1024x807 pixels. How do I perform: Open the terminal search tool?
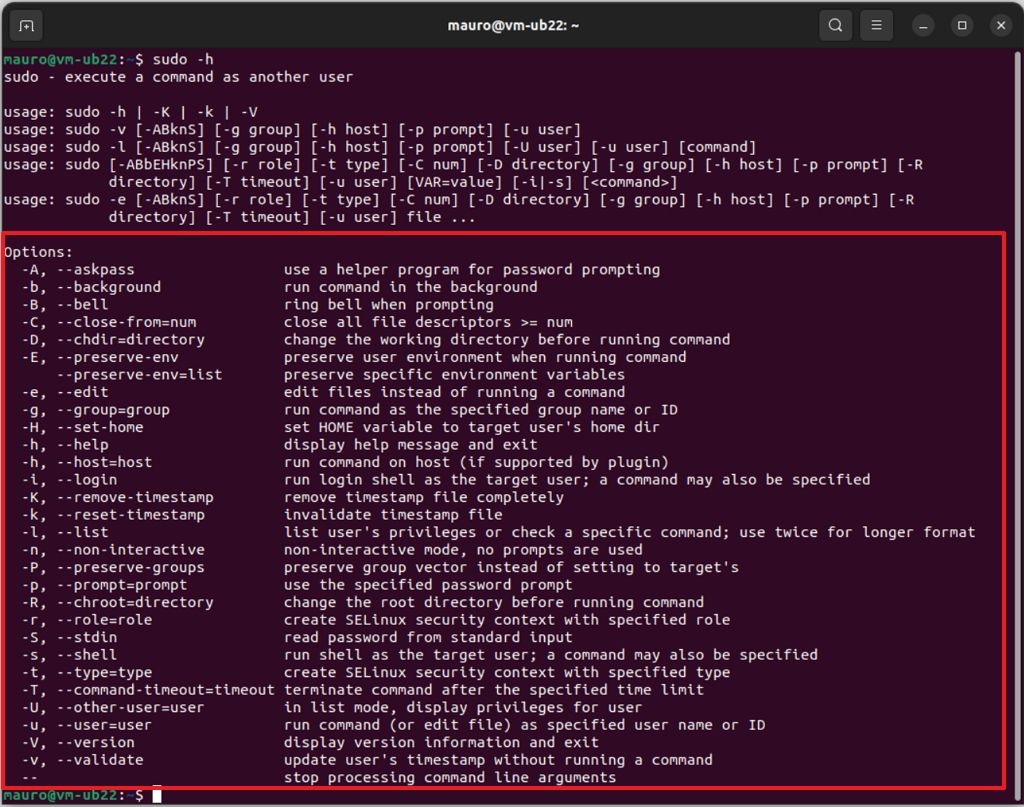point(835,25)
